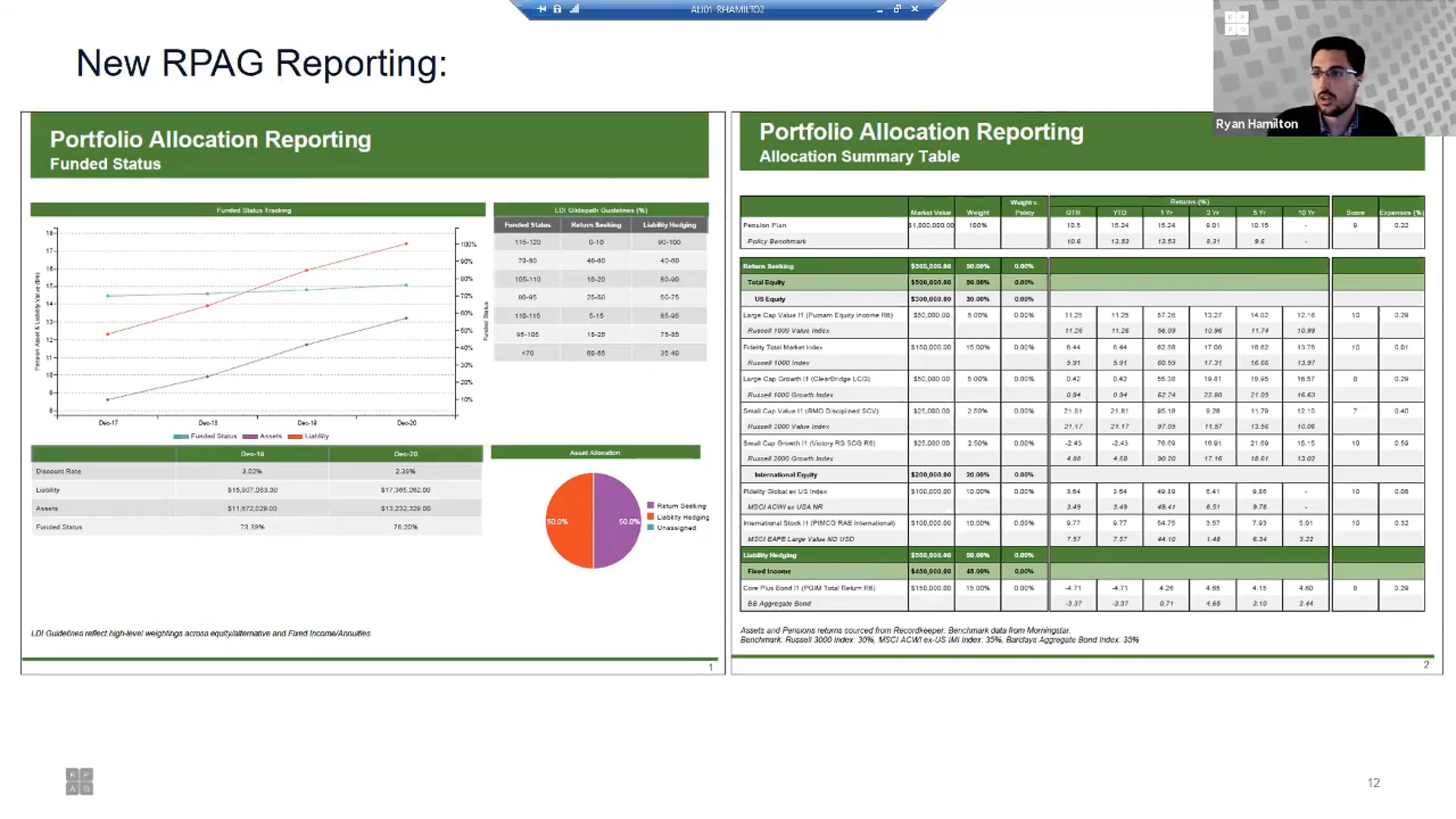This screenshot has width=1456, height=819.
Task: Click the Funded Status legend swatch
Action: [x=181, y=436]
